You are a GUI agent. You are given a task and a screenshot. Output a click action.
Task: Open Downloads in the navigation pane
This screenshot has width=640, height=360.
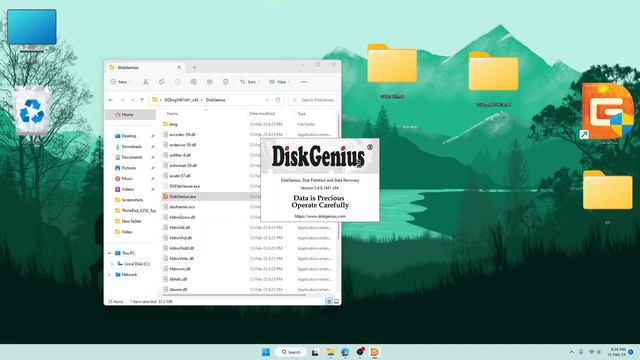(131, 147)
